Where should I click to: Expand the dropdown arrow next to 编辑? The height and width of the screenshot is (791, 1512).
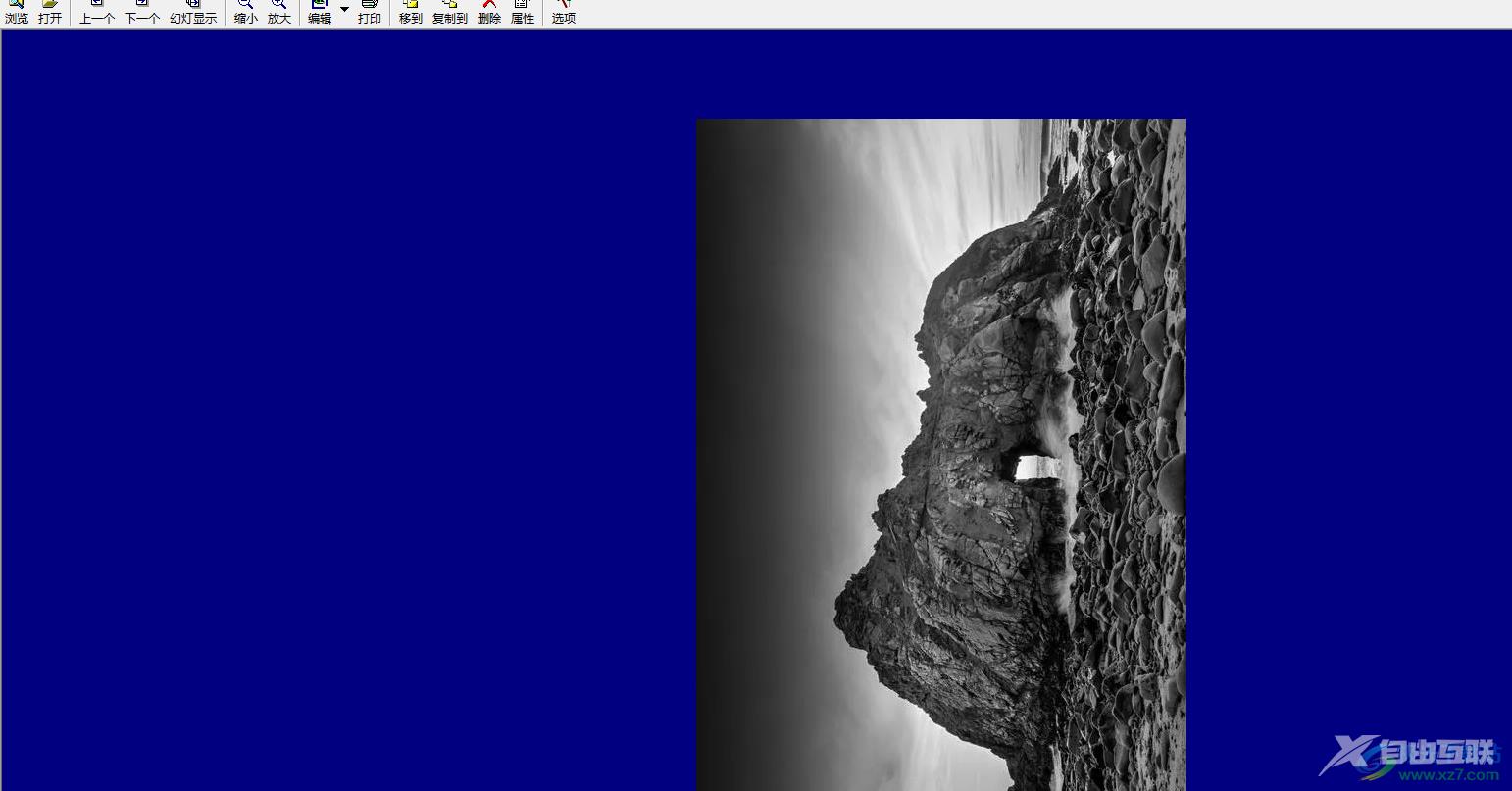click(344, 10)
